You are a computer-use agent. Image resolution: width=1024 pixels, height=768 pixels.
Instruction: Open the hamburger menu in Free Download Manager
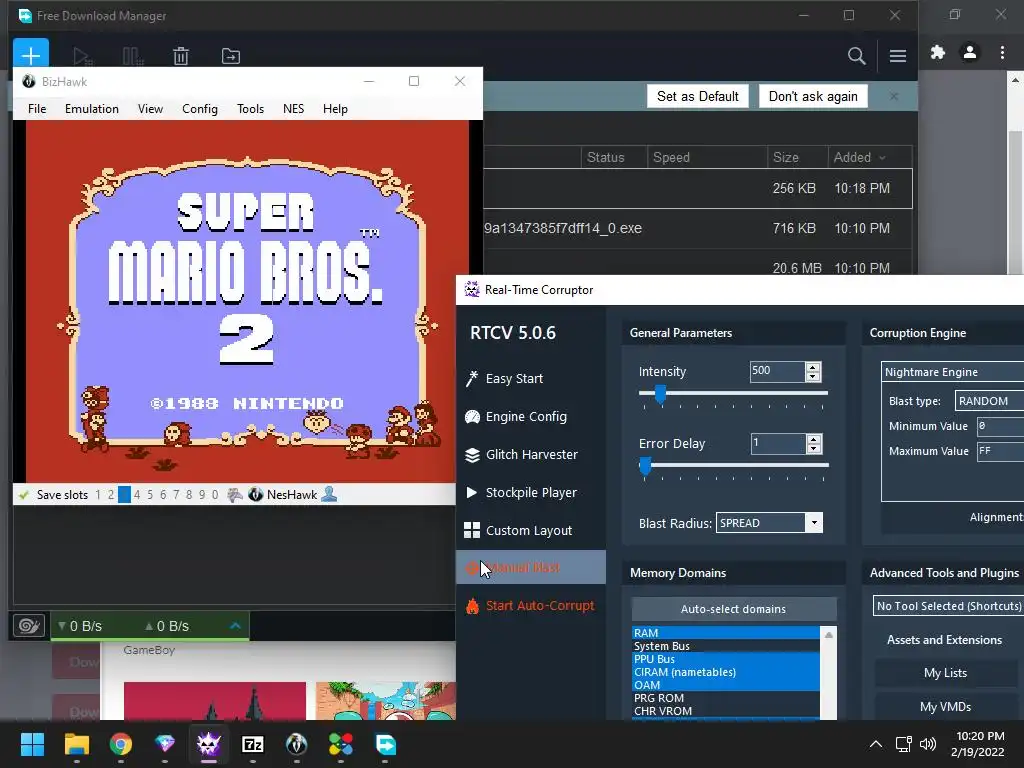[x=897, y=56]
